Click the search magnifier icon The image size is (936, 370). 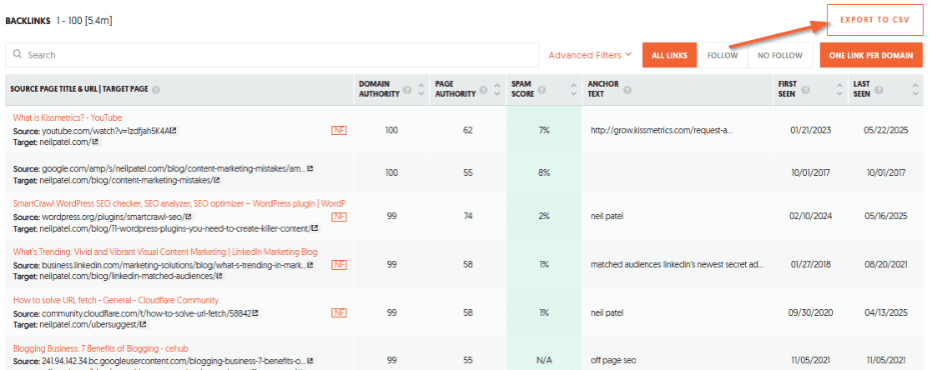[17, 54]
